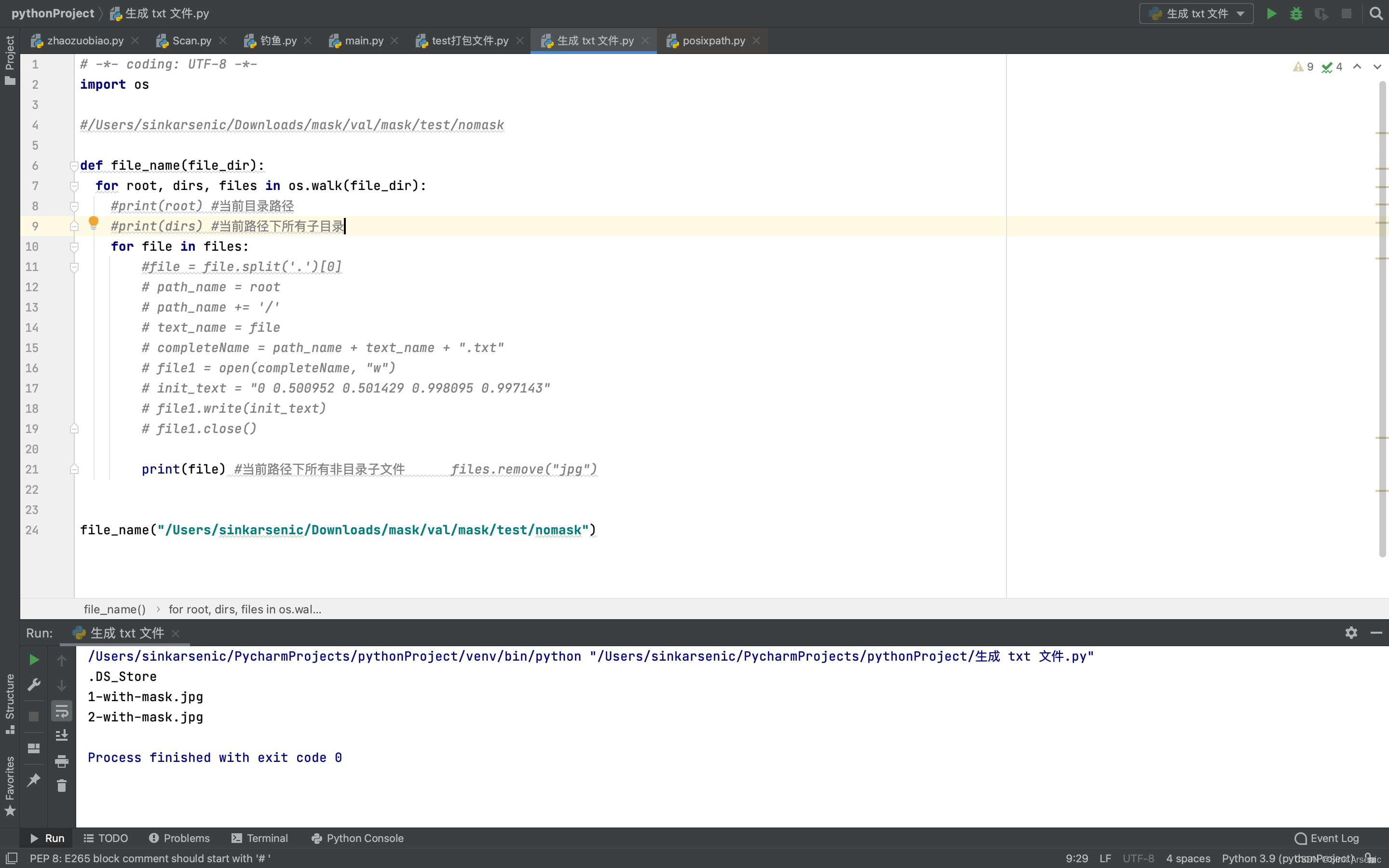Click the yellow intention lightbulb on line 9

[x=94, y=223]
